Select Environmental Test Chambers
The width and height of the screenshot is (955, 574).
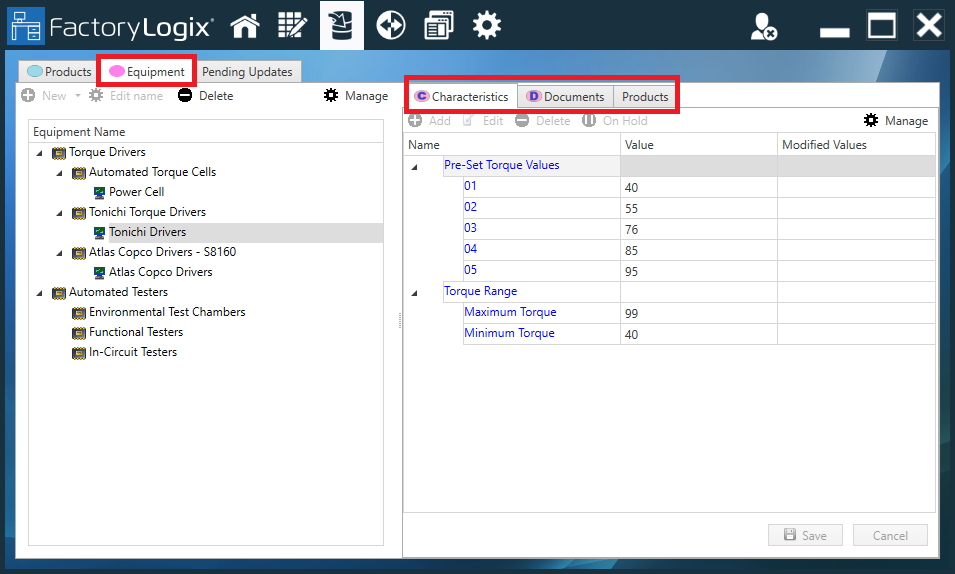coord(167,312)
